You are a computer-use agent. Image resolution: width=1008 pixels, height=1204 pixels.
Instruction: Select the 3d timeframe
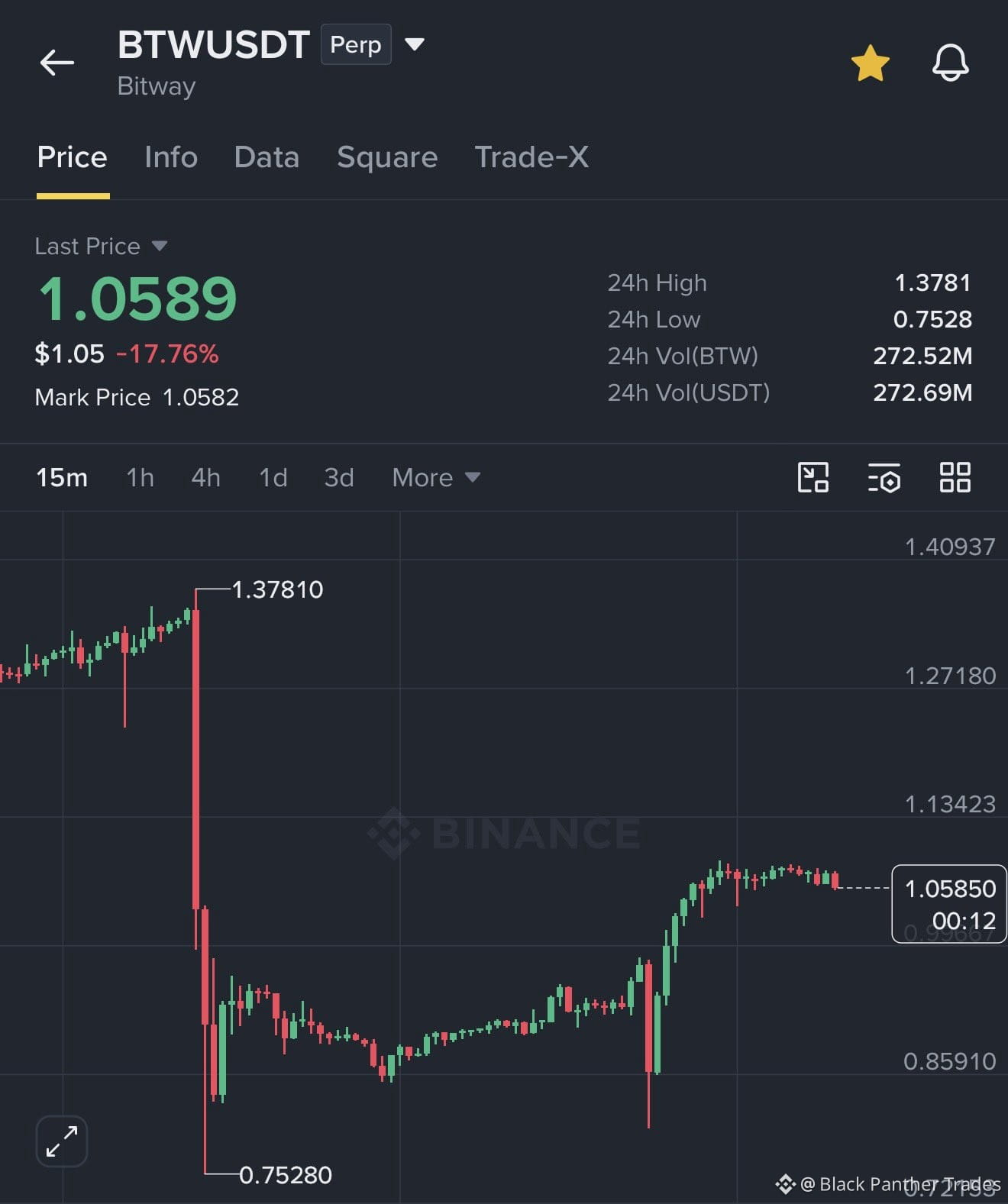click(339, 477)
